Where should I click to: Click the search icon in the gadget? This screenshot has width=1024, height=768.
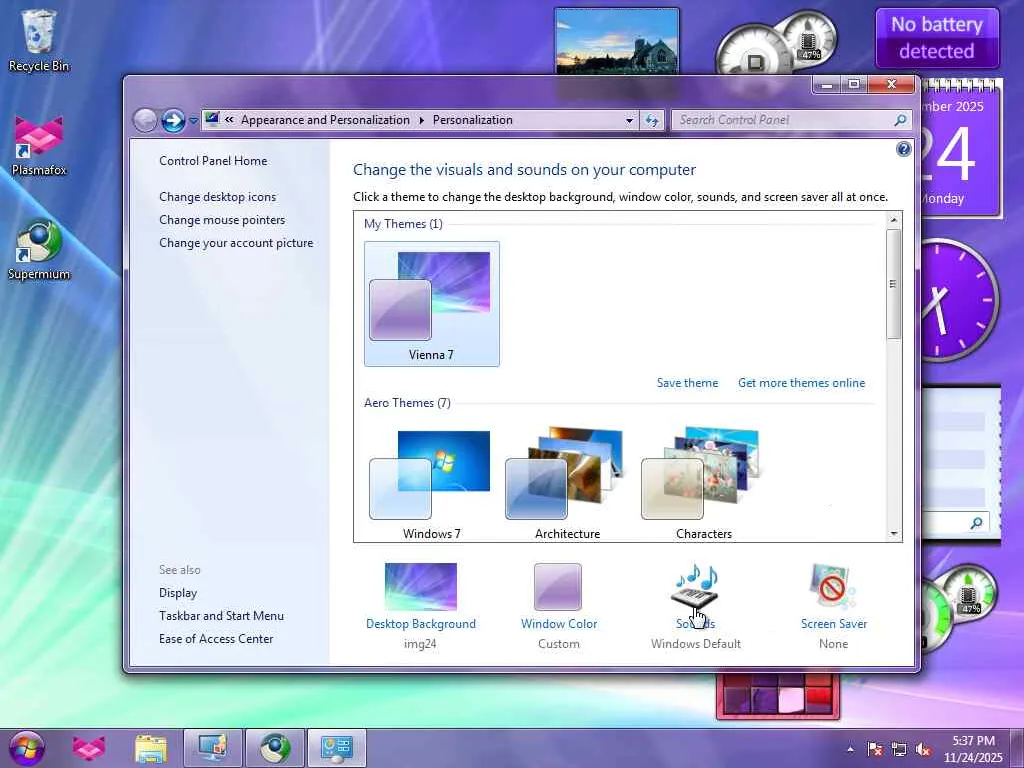[x=976, y=522]
